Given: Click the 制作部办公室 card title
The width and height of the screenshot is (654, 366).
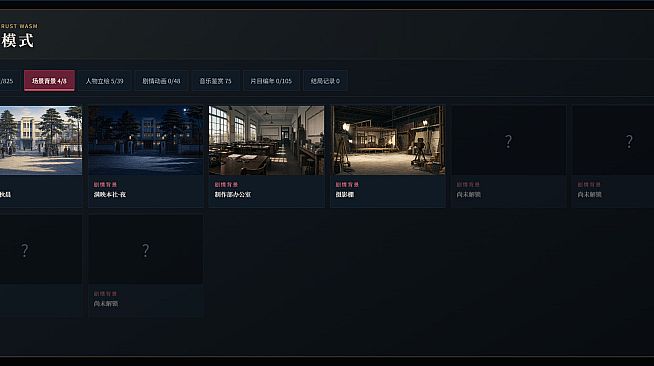Looking at the screenshot, I should [233, 195].
